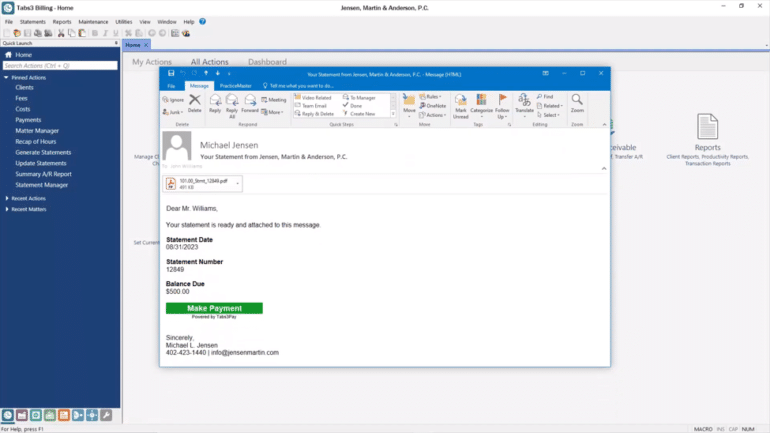The width and height of the screenshot is (770, 433).
Task: Click the Cut scissors icon in Tabs3 toolbar
Action: click(61, 33)
